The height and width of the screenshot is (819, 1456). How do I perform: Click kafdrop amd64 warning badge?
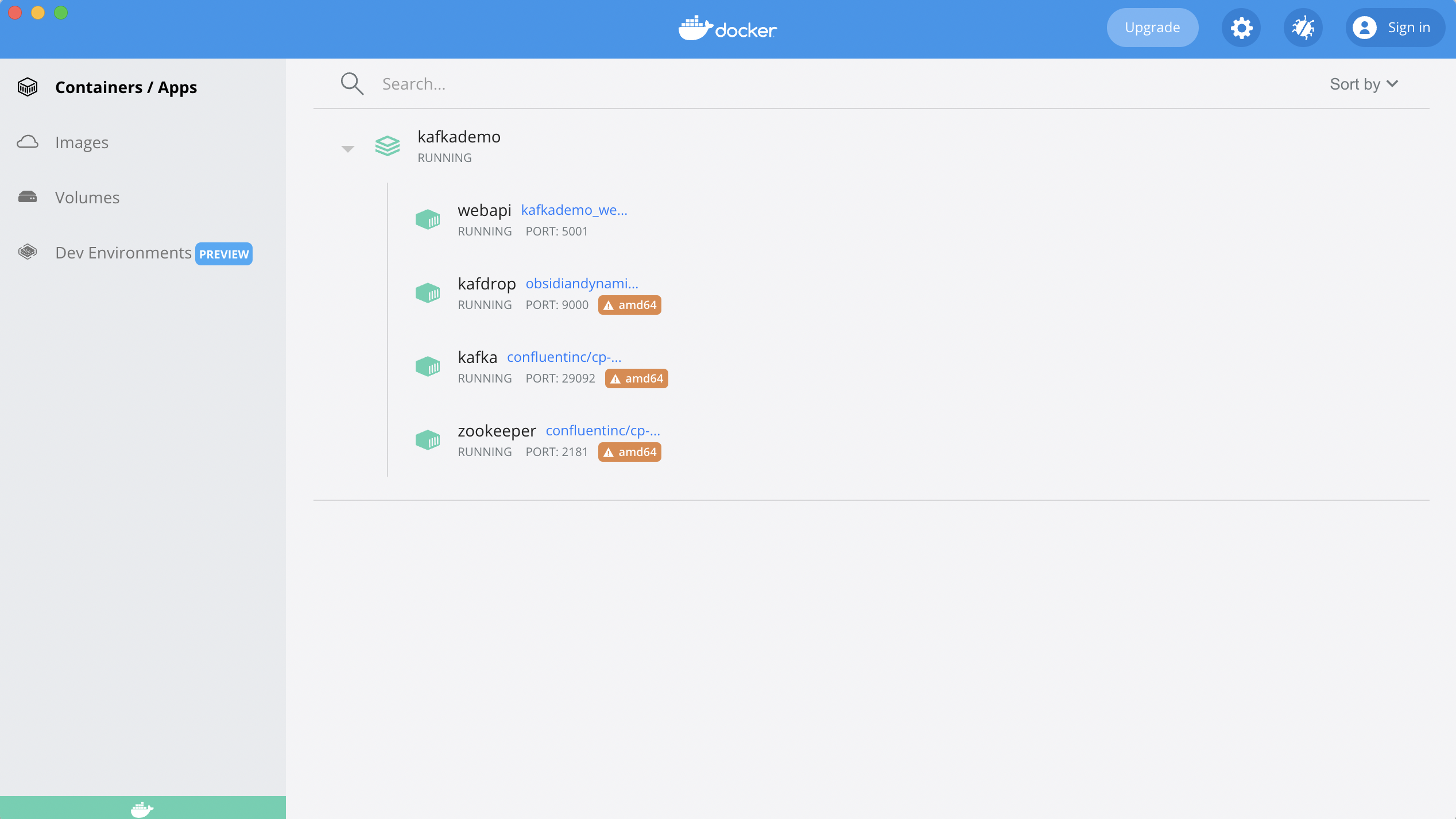pos(630,305)
